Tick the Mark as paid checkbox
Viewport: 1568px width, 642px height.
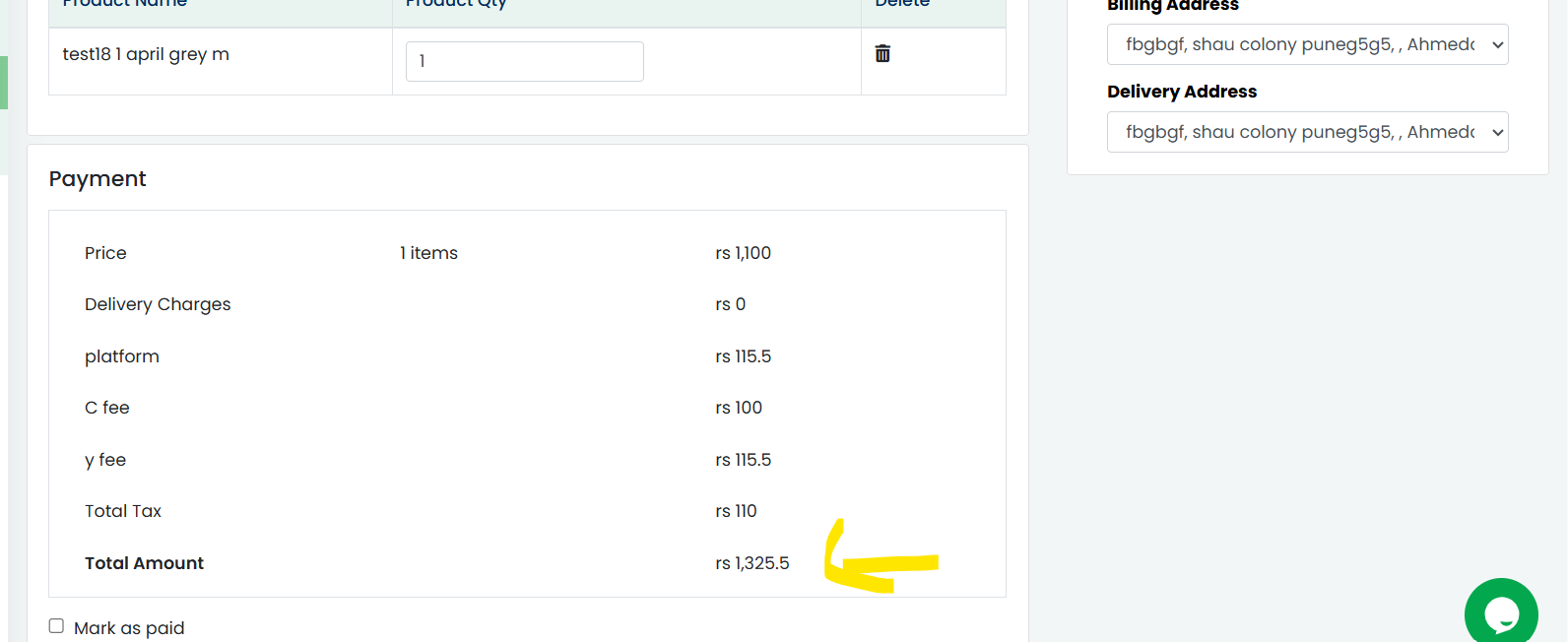coord(56,626)
